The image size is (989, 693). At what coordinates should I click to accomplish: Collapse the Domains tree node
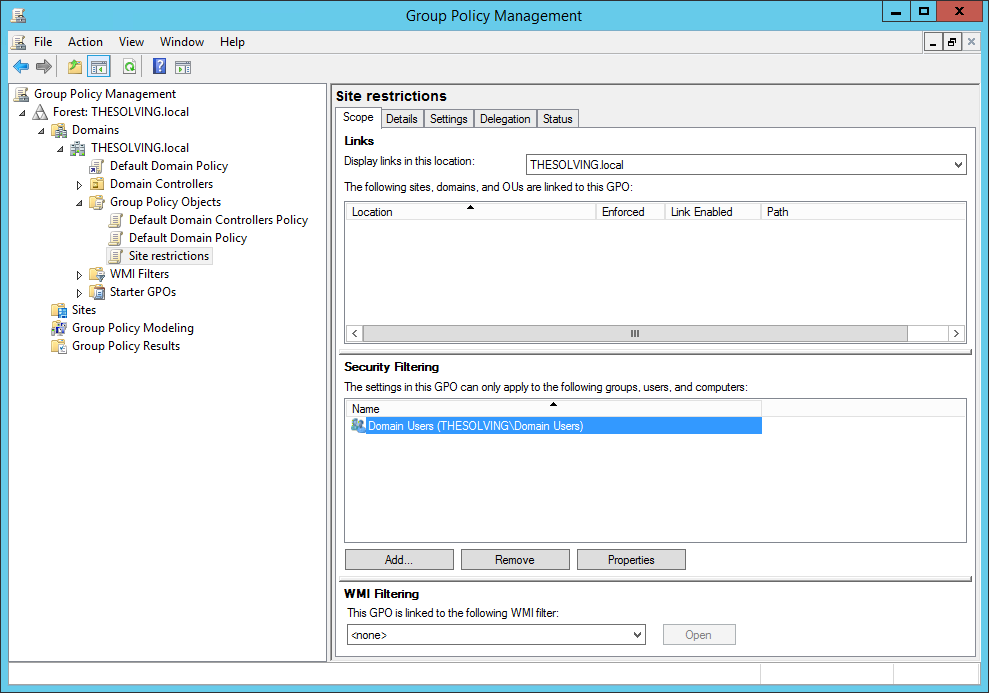pyautogui.click(x=41, y=131)
